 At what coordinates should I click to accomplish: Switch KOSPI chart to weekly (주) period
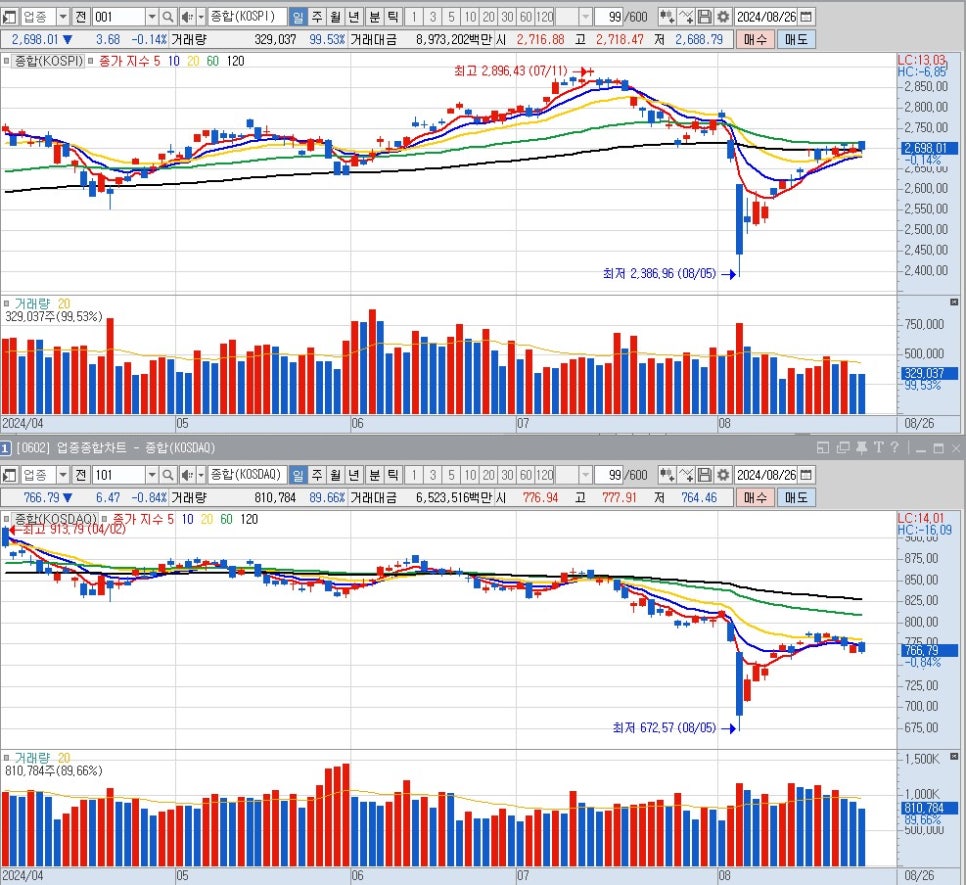(317, 17)
